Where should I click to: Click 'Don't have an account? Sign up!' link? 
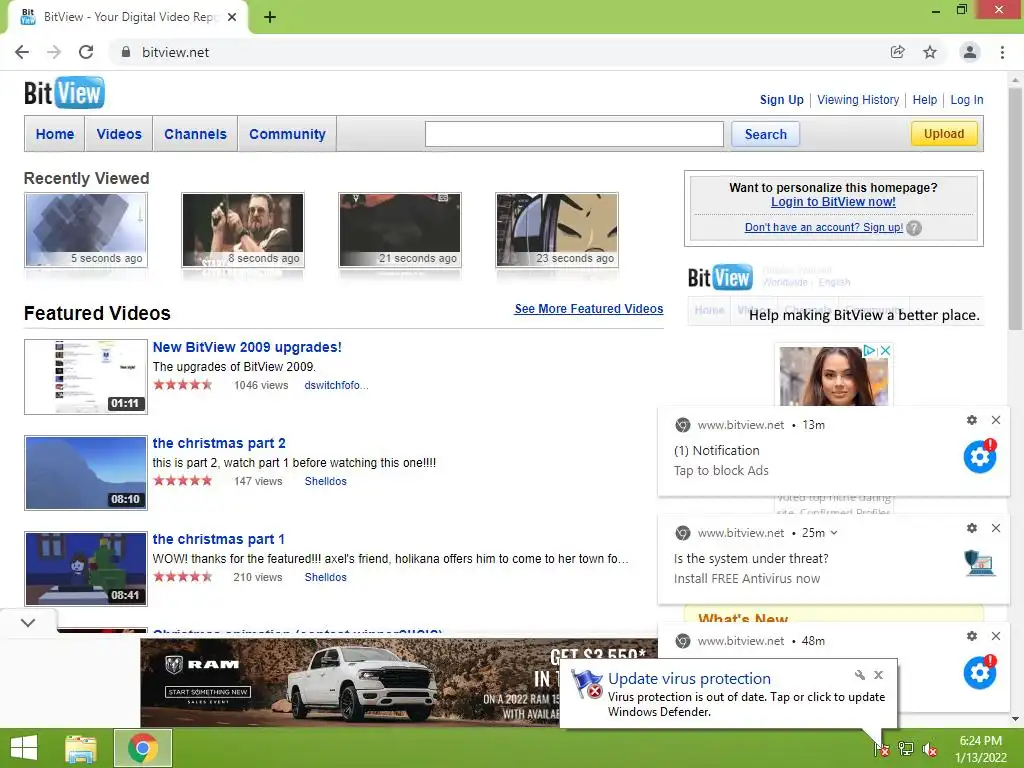[x=824, y=227]
